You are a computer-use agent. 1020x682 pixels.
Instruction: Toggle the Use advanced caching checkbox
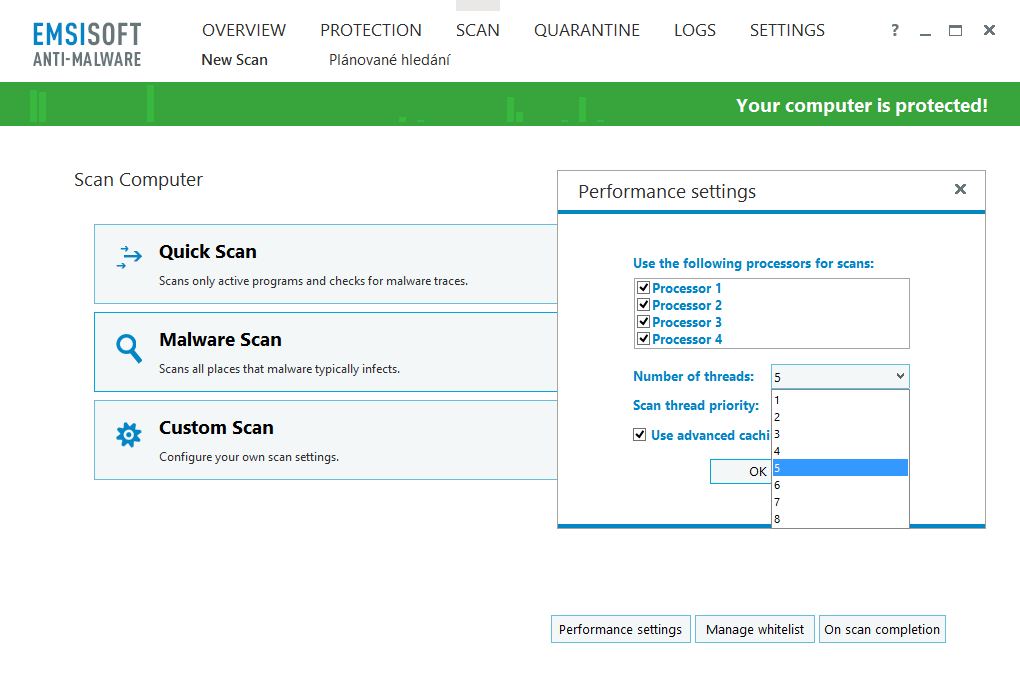click(640, 435)
